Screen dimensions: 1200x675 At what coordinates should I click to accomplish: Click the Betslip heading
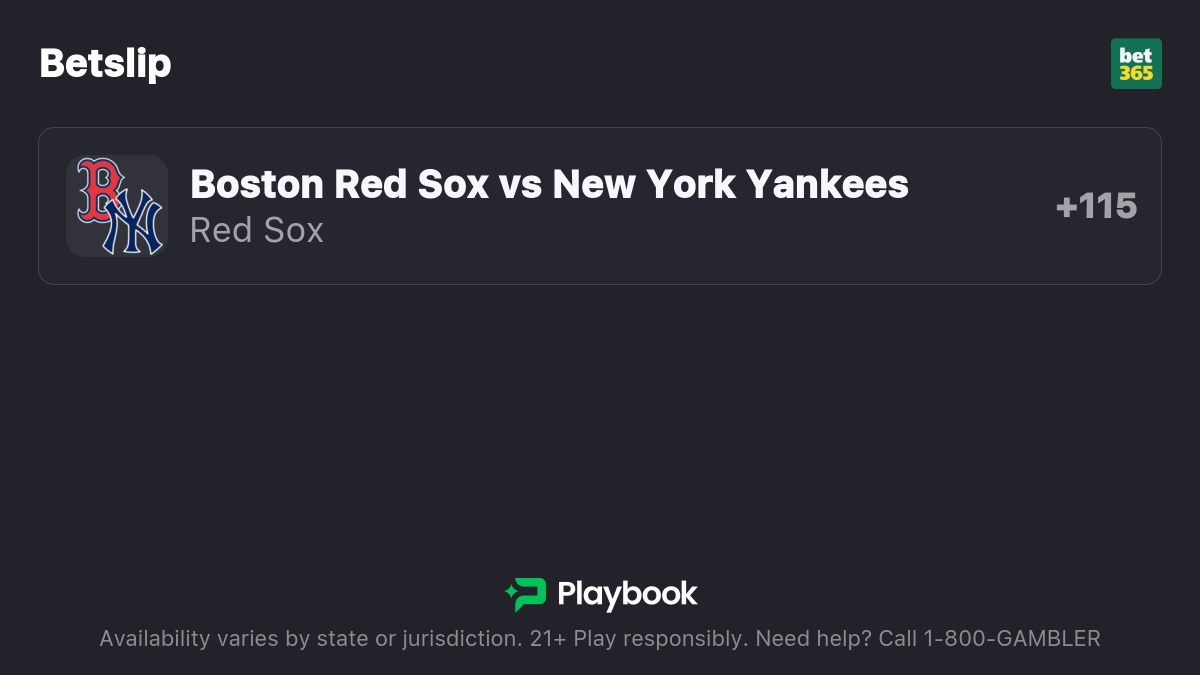tap(105, 64)
